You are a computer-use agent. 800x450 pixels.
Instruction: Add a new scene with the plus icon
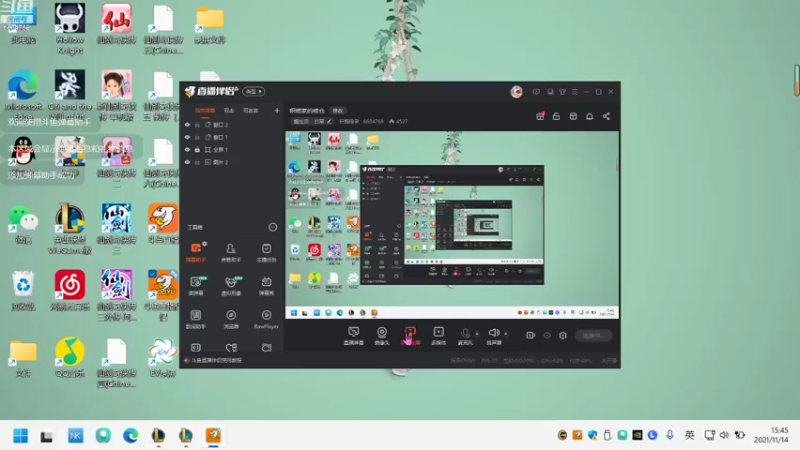tap(277, 110)
